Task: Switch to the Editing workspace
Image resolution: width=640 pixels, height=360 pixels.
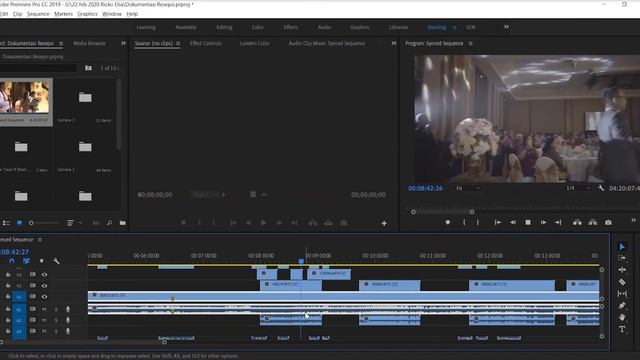Action: [224, 27]
